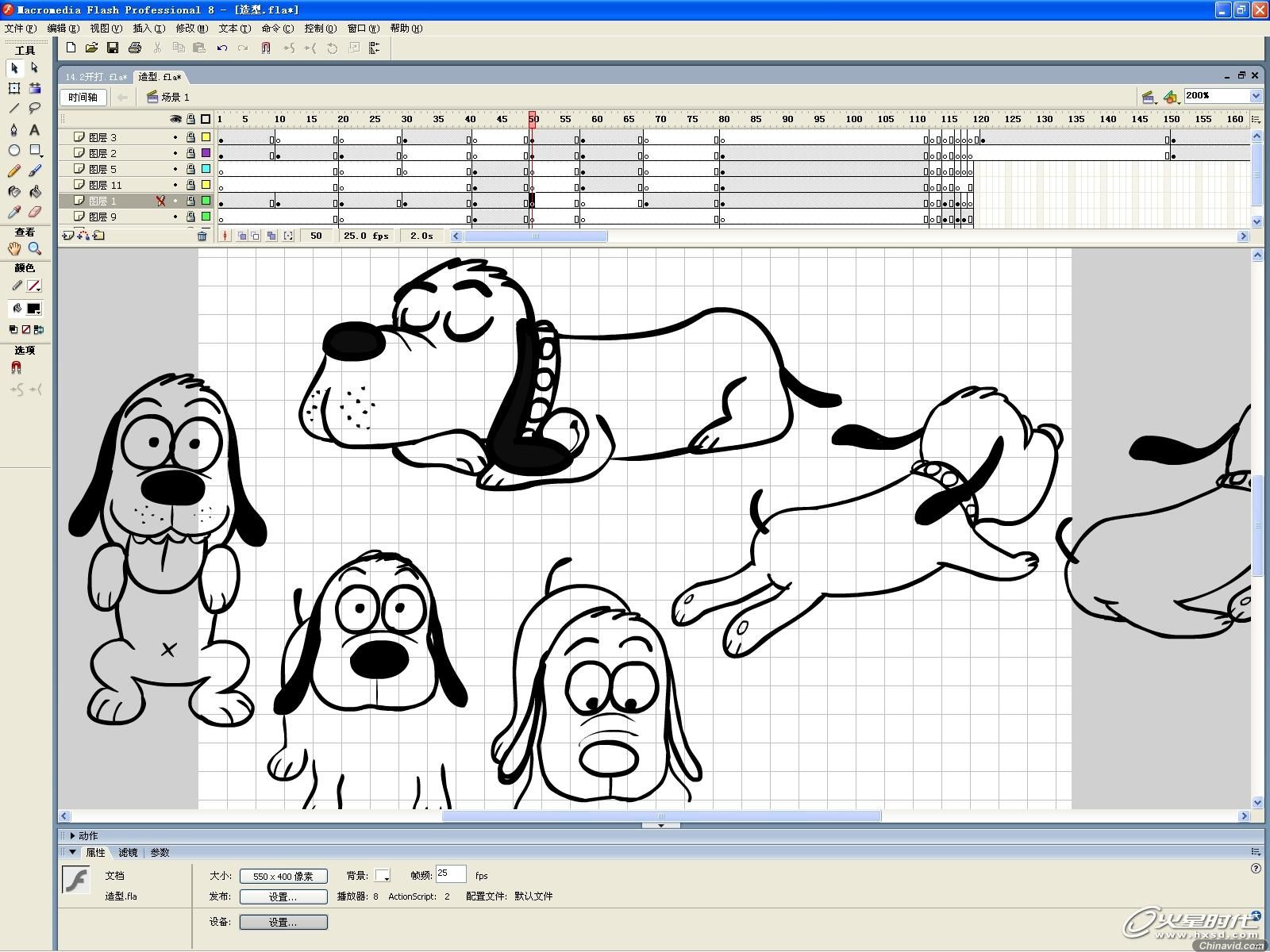Screen dimensions: 1270x952
Task: Select the Line tool
Action: 14,109
